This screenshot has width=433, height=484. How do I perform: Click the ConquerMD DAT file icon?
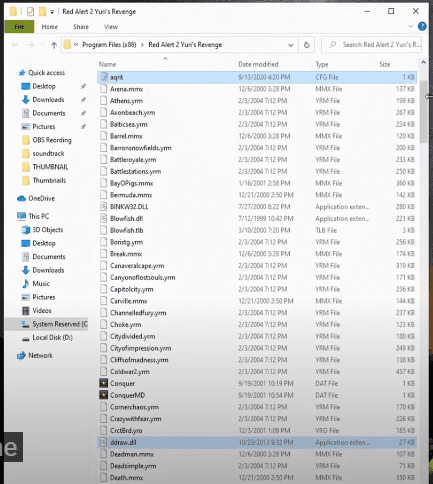(x=104, y=395)
